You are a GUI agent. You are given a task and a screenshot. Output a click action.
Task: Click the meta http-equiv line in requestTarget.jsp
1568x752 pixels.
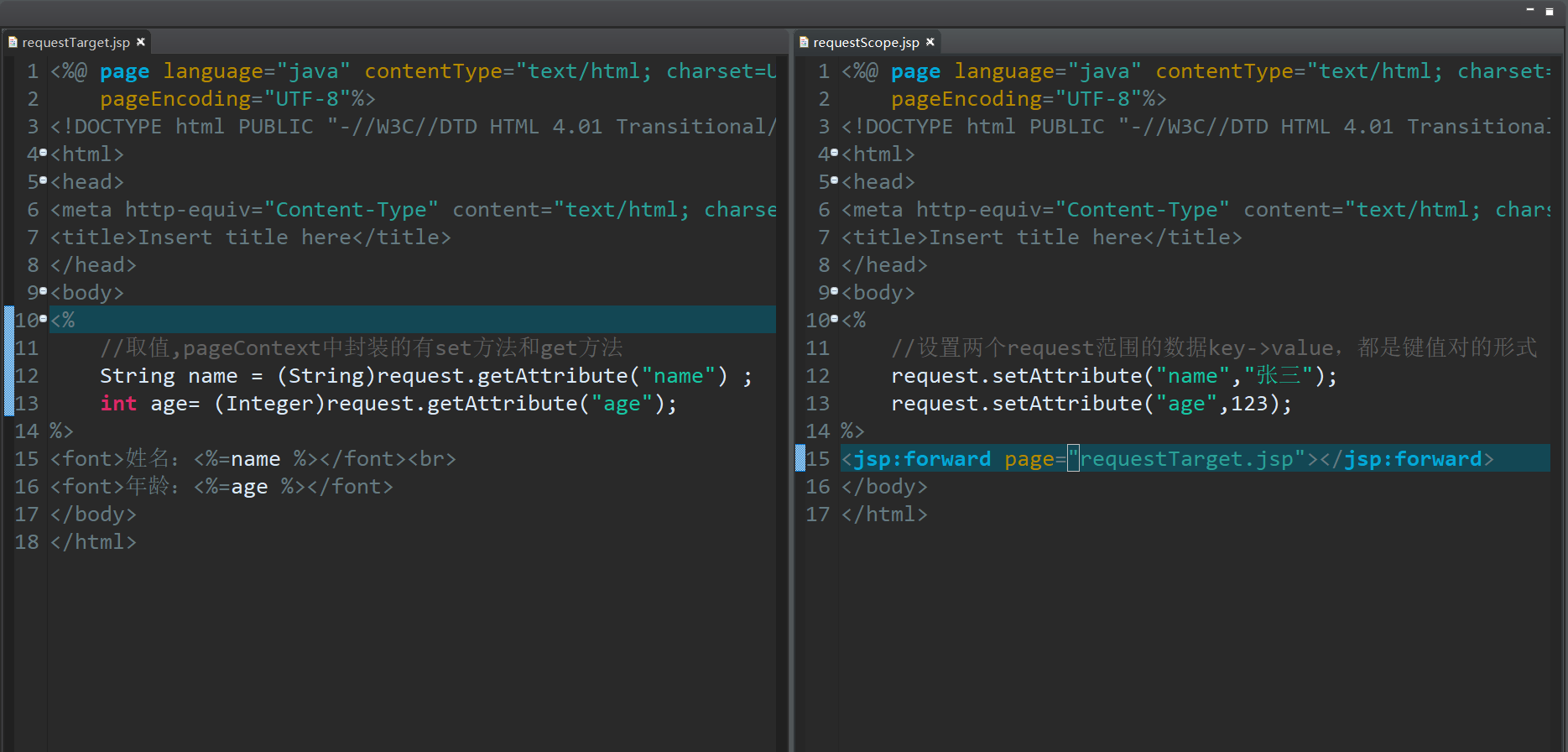coord(413,209)
